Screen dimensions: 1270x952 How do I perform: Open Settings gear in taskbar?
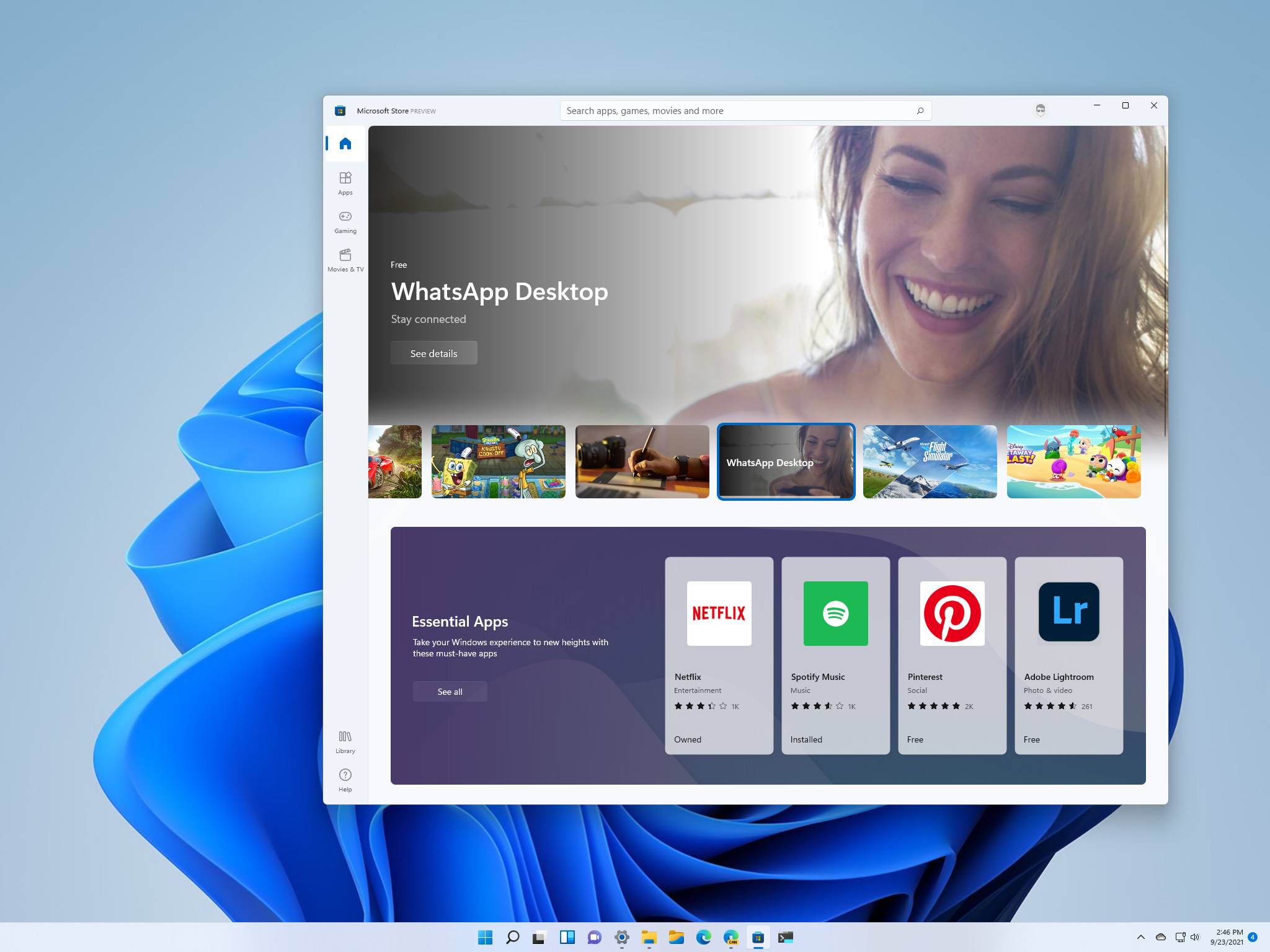[621, 937]
